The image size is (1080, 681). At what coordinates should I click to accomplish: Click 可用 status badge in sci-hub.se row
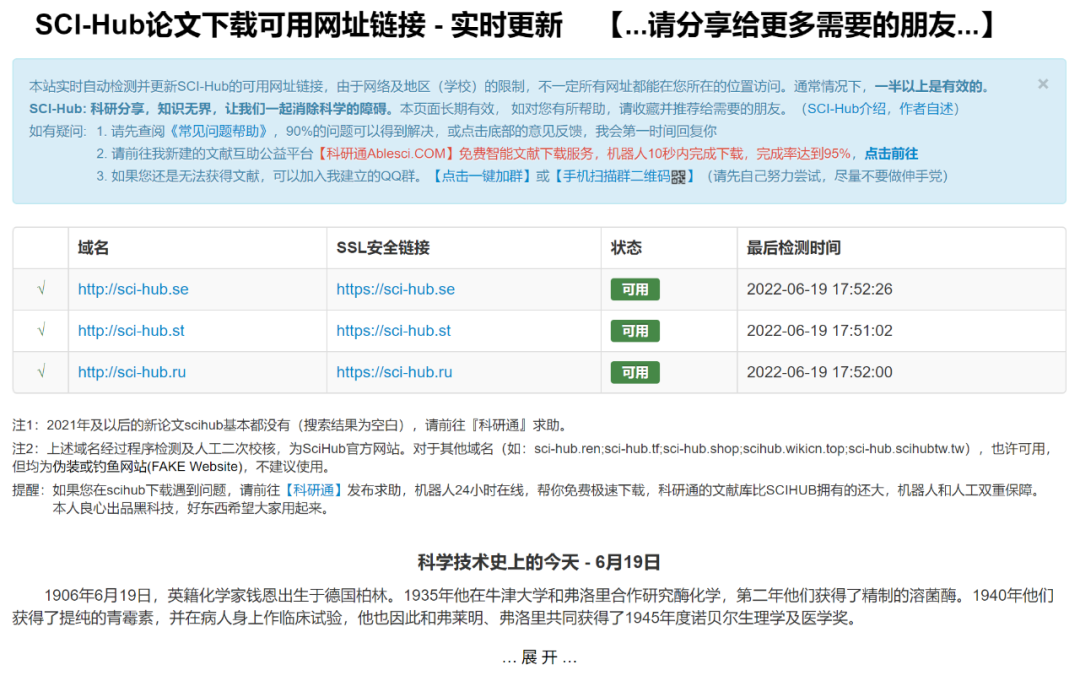click(635, 289)
